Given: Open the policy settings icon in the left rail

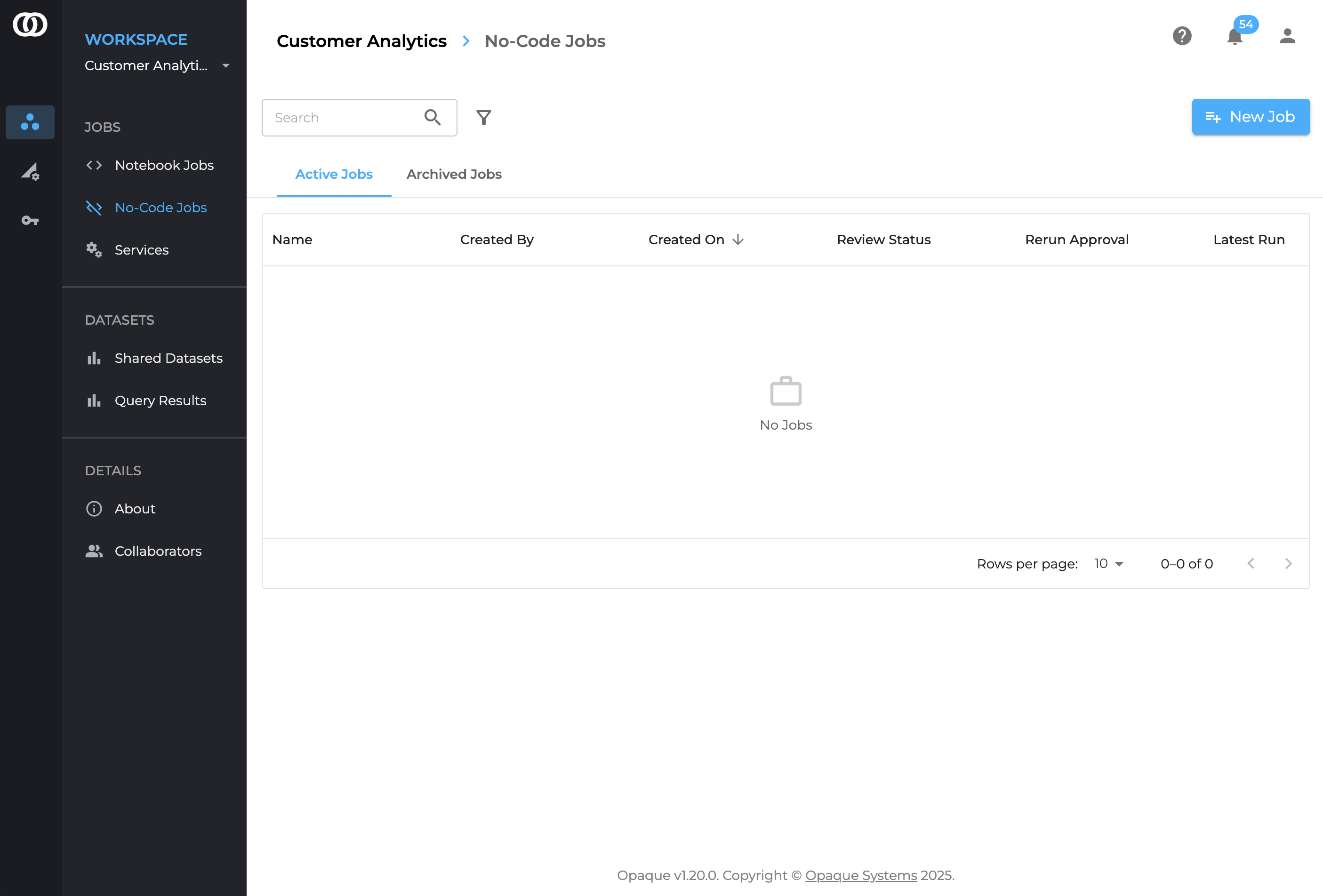Looking at the screenshot, I should [30, 171].
